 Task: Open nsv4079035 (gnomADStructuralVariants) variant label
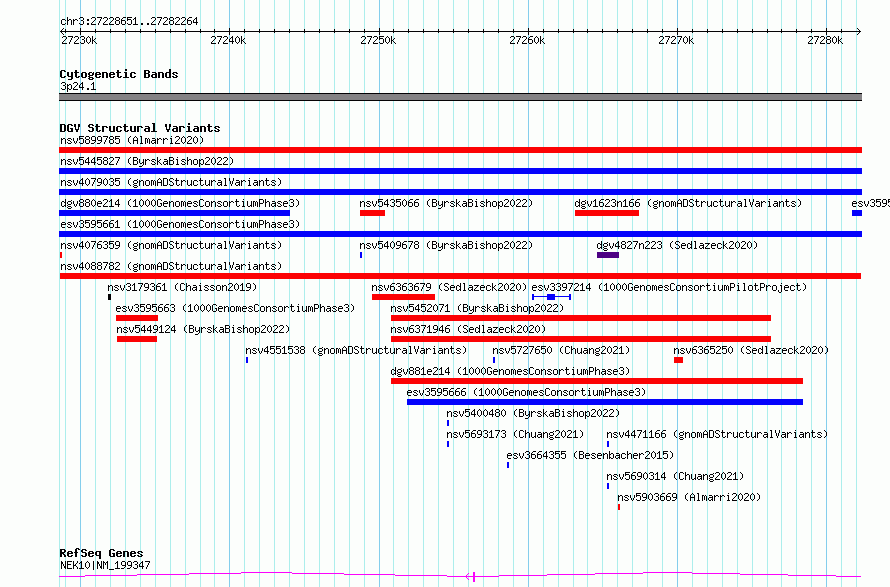pos(171,182)
